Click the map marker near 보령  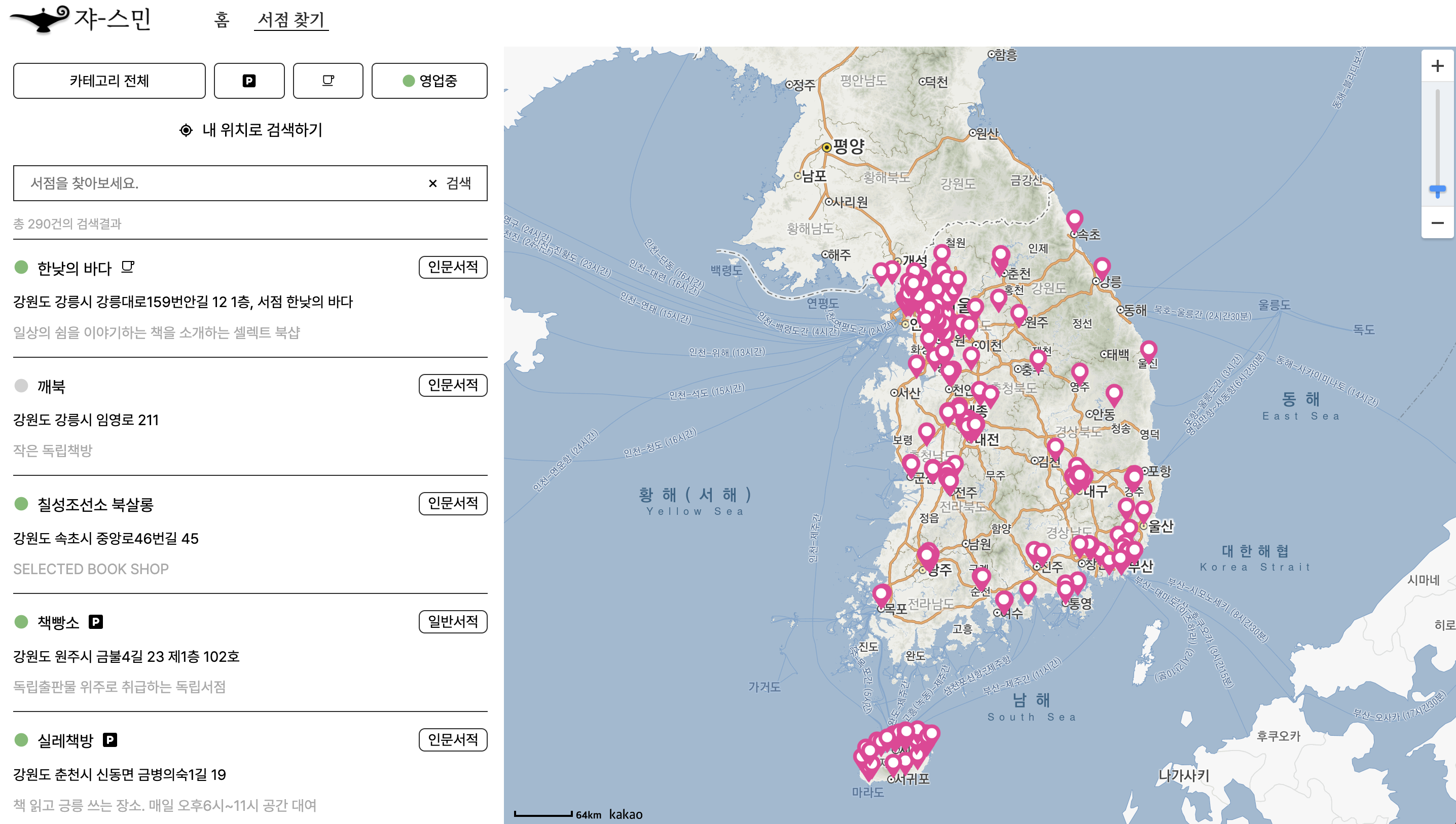click(x=927, y=435)
